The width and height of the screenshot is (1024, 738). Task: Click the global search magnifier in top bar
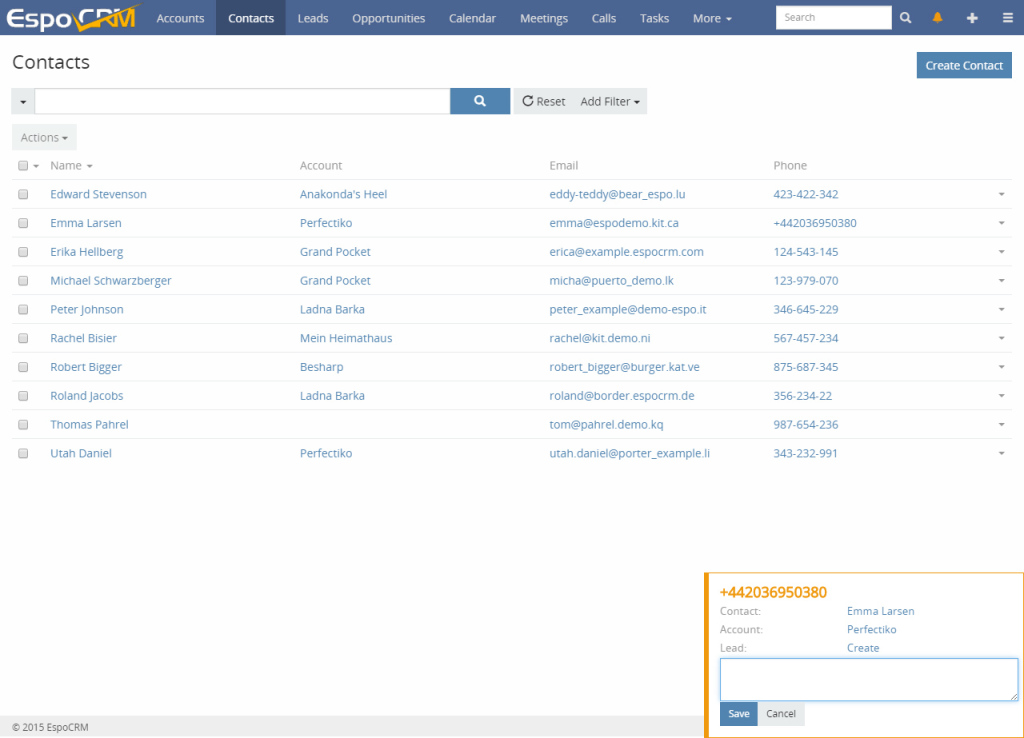pyautogui.click(x=905, y=17)
